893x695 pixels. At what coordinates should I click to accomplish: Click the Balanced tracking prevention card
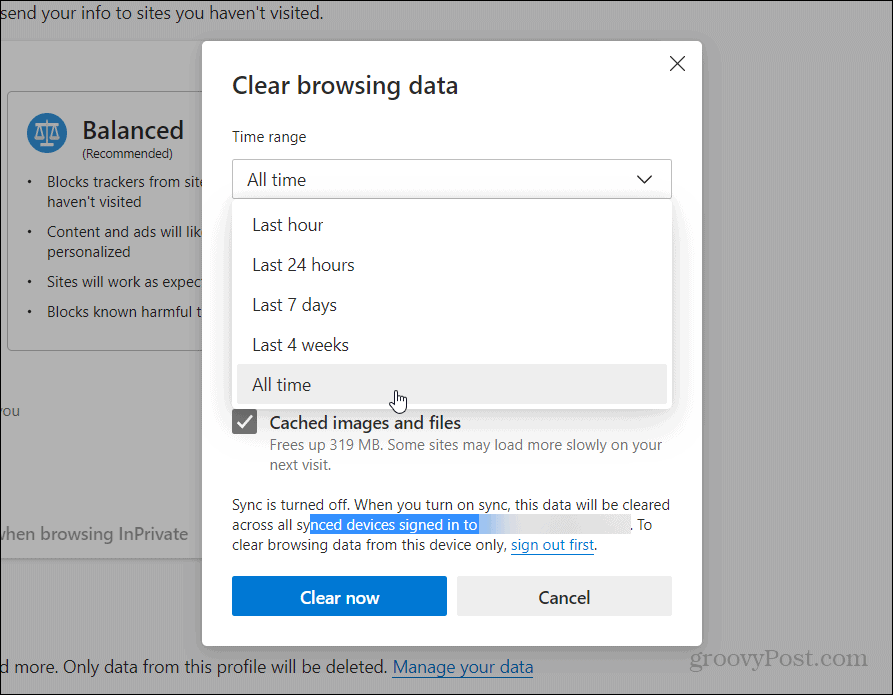pyautogui.click(x=105, y=220)
